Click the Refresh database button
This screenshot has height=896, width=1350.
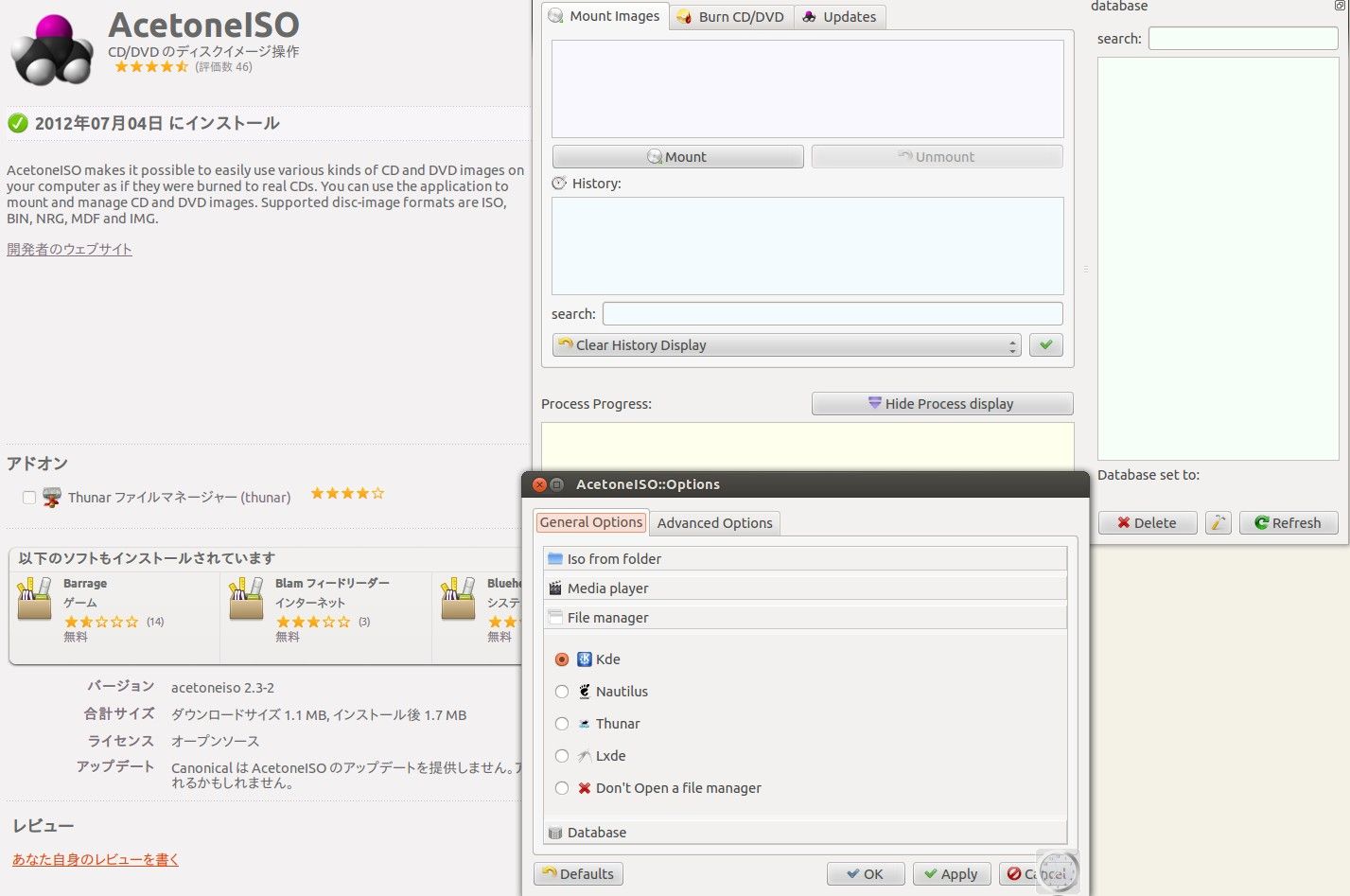pyautogui.click(x=1289, y=523)
